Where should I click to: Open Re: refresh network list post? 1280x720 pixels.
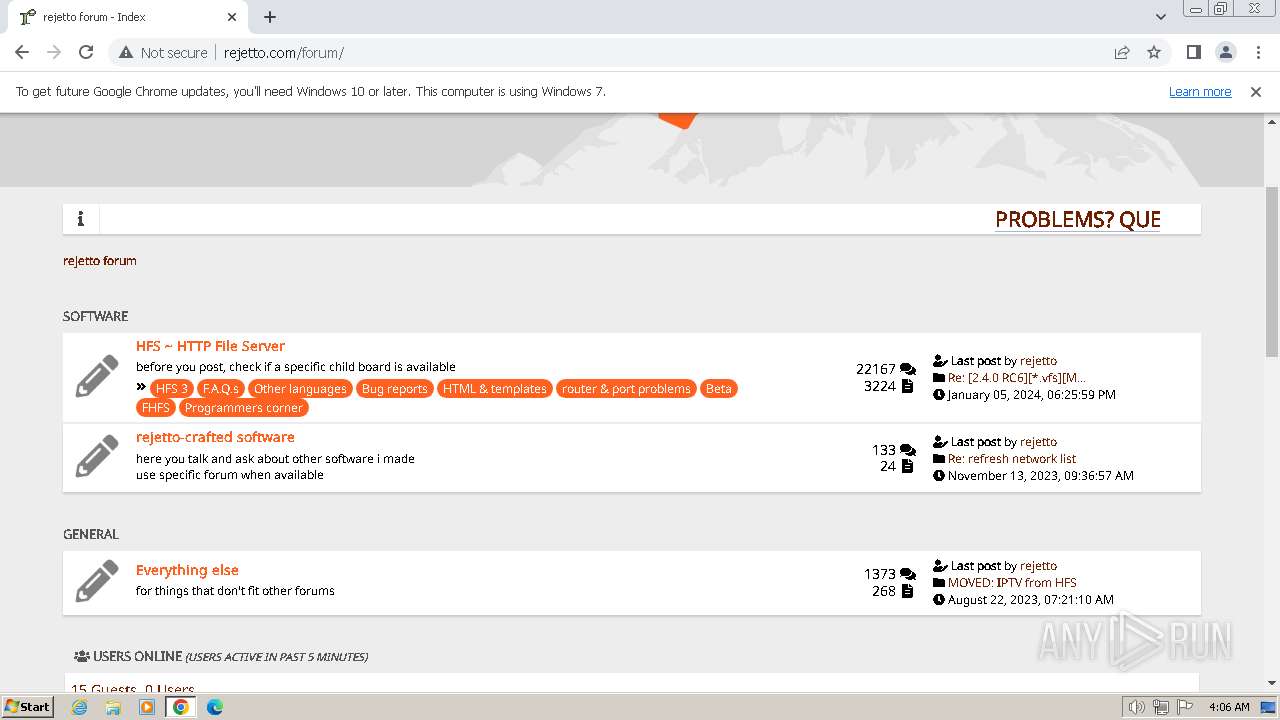(x=1012, y=458)
